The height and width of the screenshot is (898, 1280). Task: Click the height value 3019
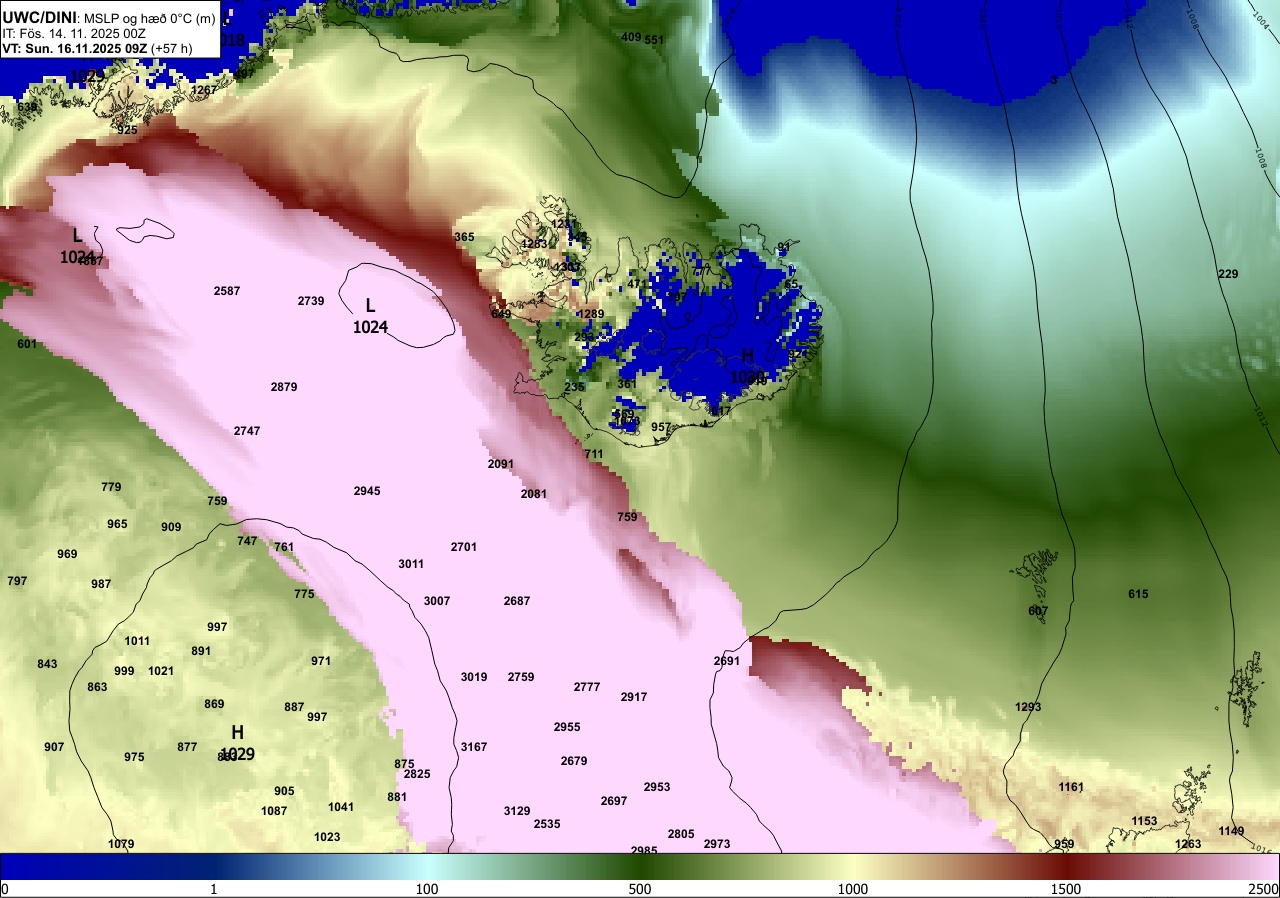point(474,677)
